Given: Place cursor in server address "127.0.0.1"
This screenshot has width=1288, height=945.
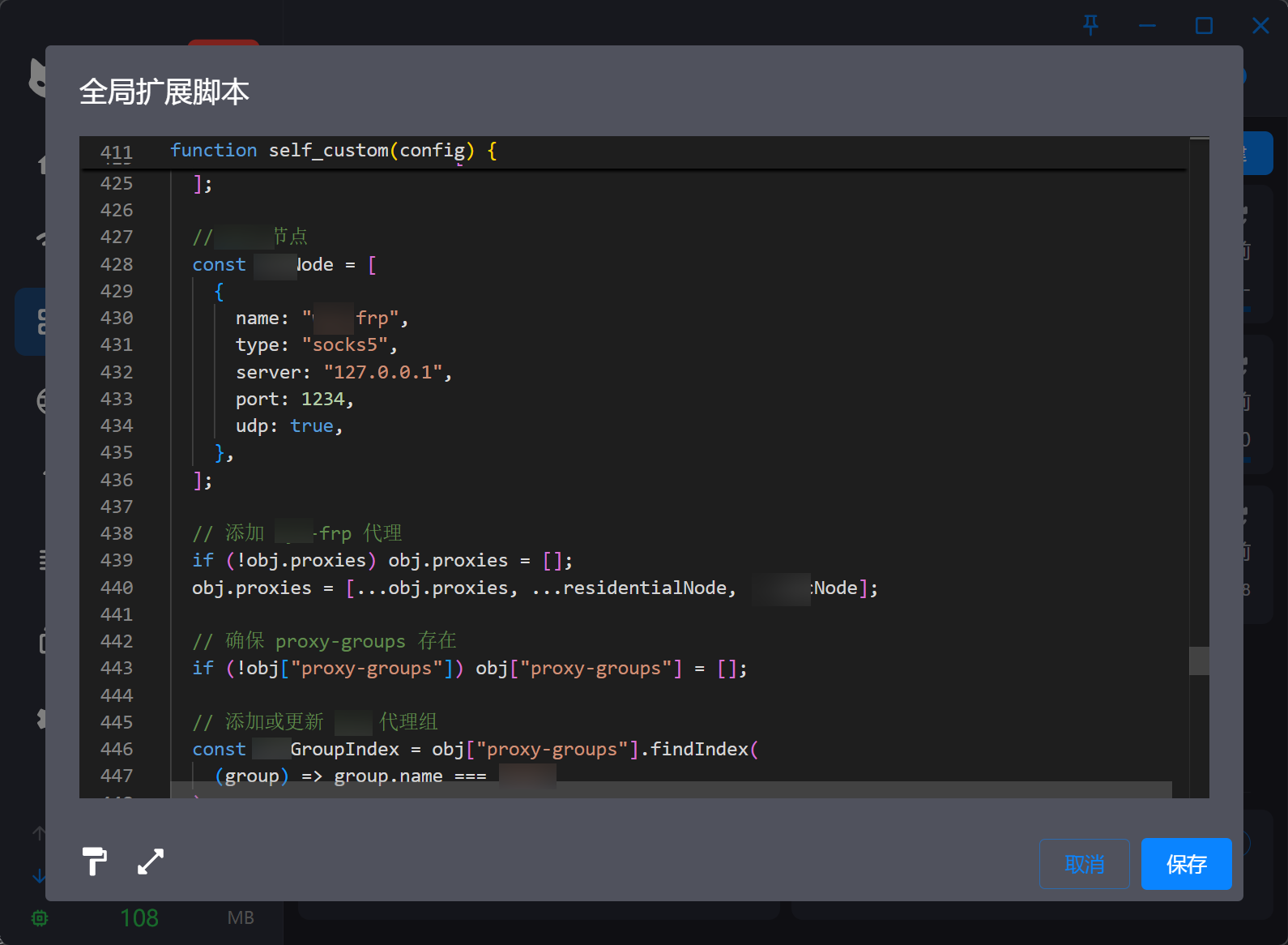Looking at the screenshot, I should point(383,372).
